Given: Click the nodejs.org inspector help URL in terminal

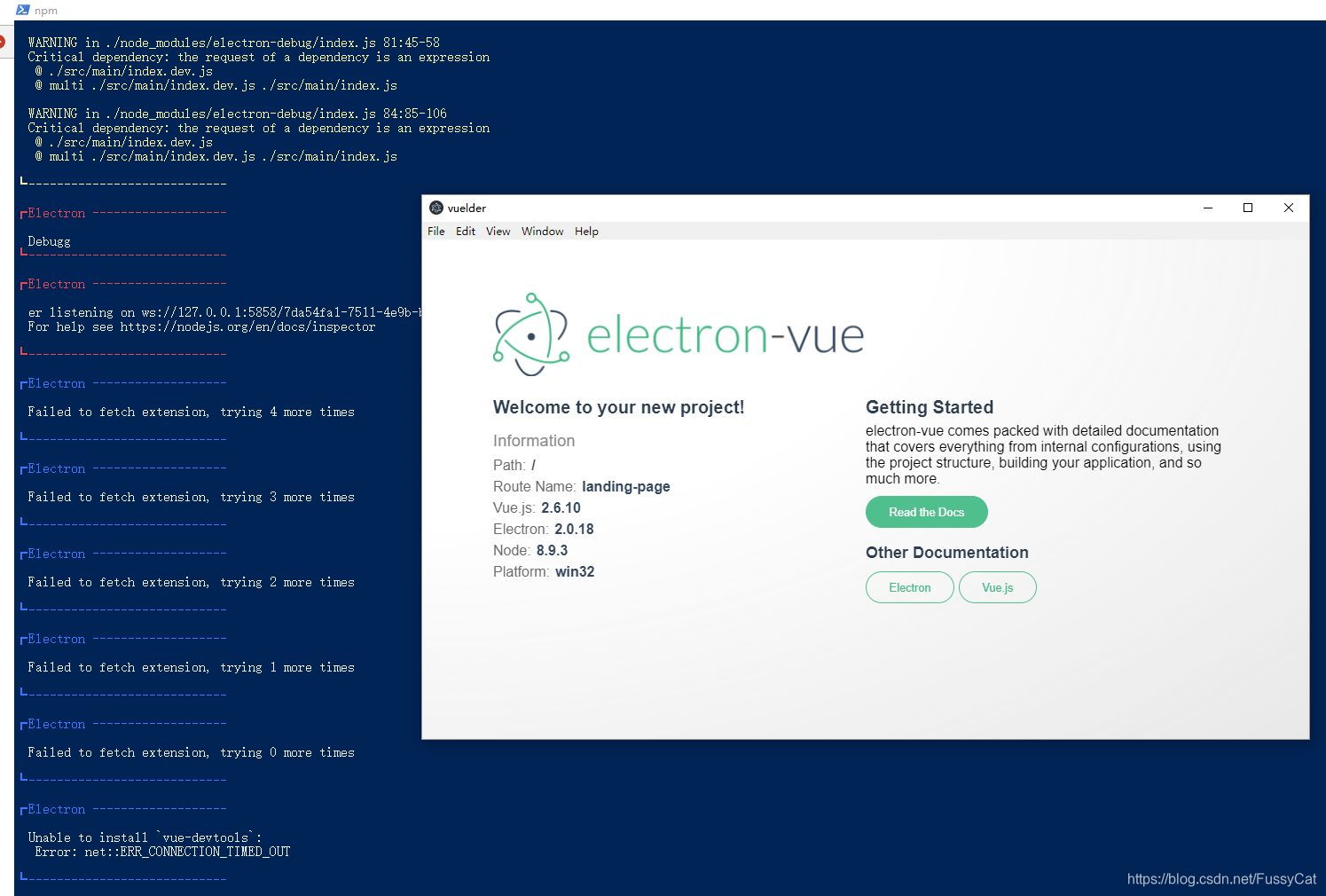Looking at the screenshot, I should tap(247, 326).
